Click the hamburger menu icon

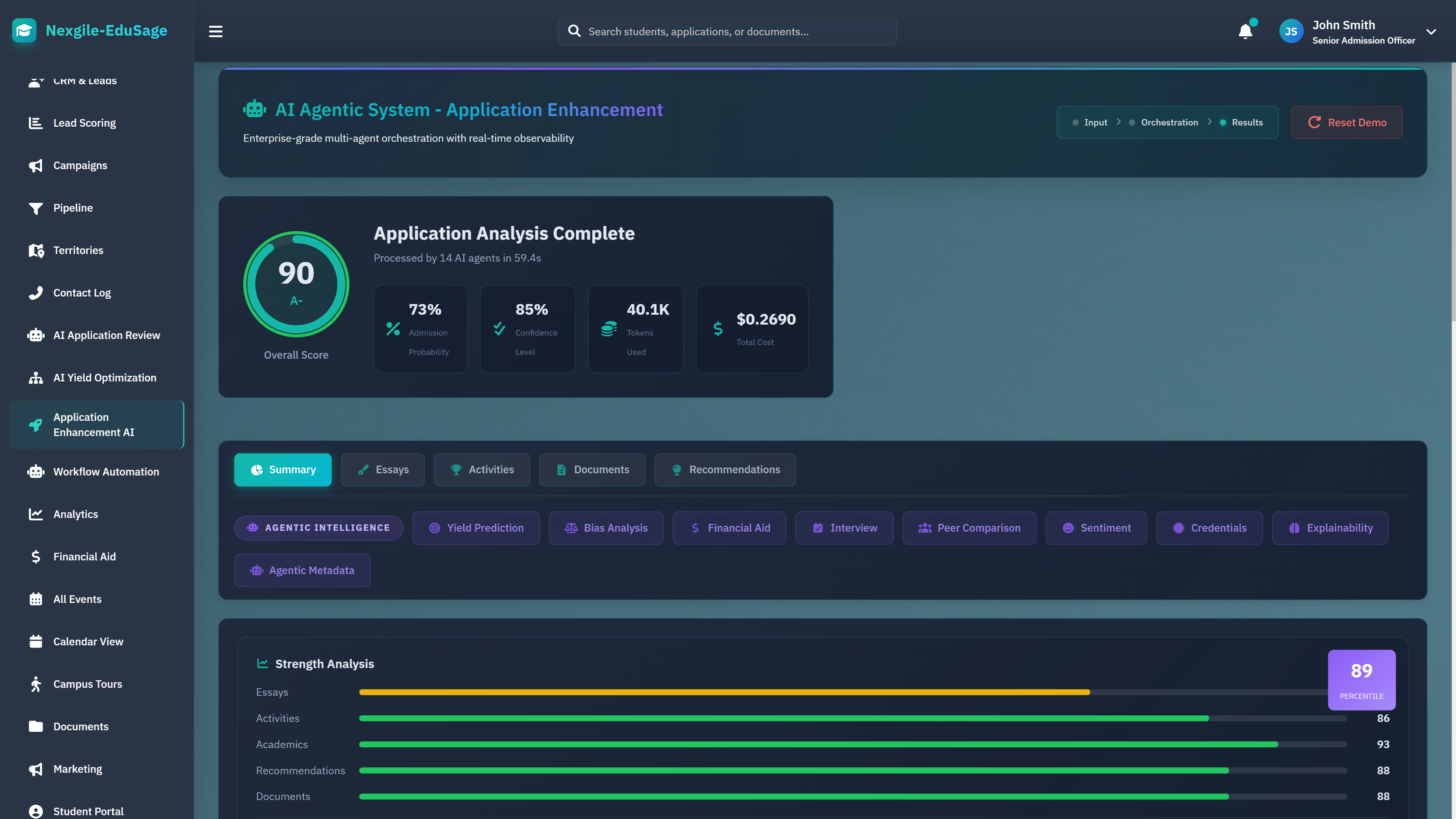[215, 31]
